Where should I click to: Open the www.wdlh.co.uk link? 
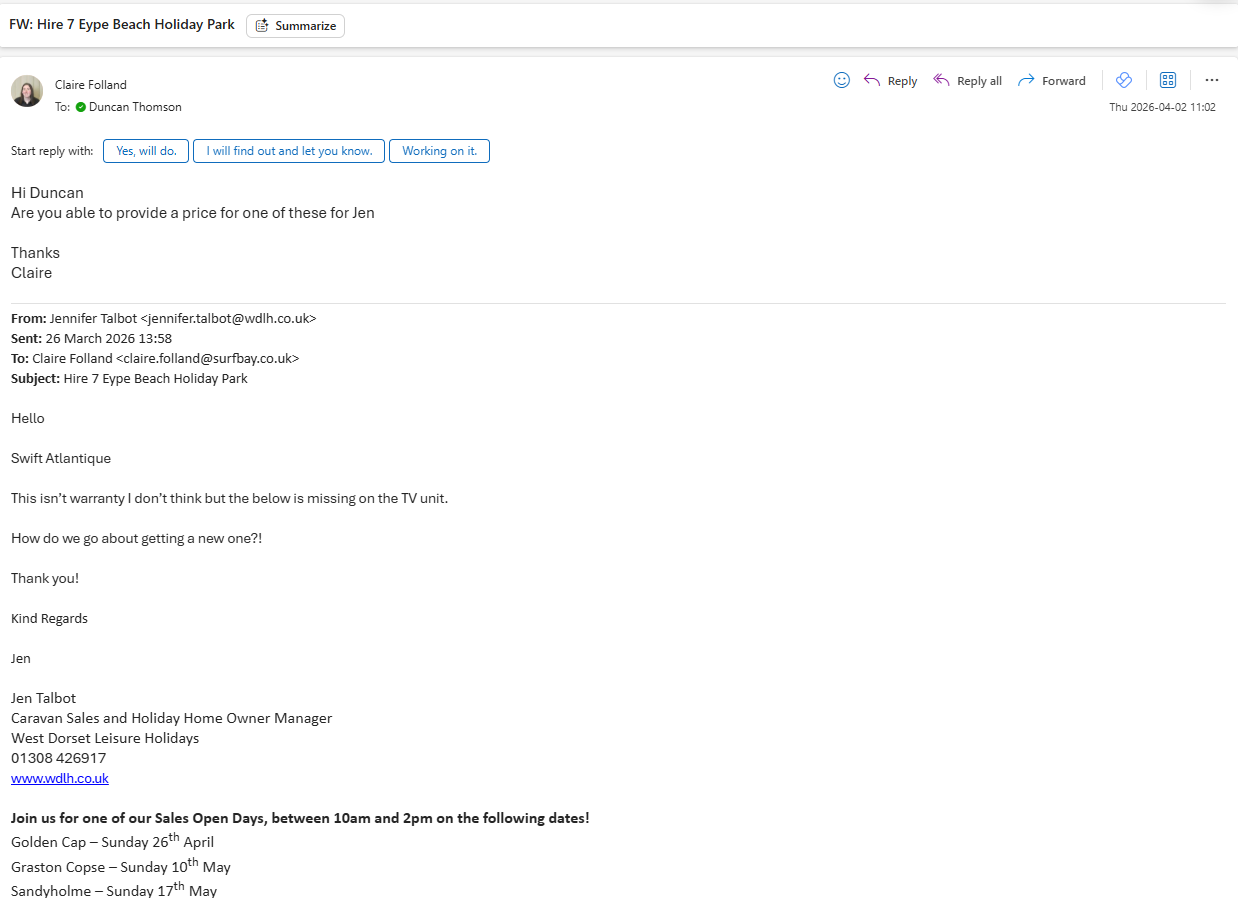pyautogui.click(x=60, y=778)
